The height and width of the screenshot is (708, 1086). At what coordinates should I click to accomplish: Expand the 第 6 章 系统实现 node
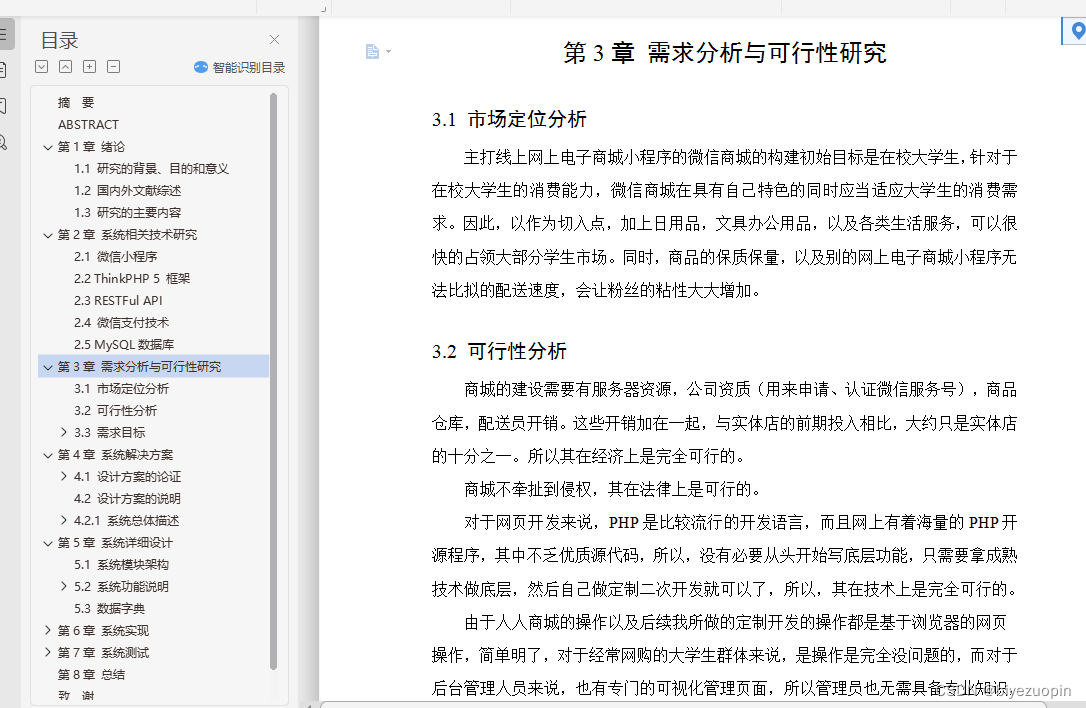point(48,630)
